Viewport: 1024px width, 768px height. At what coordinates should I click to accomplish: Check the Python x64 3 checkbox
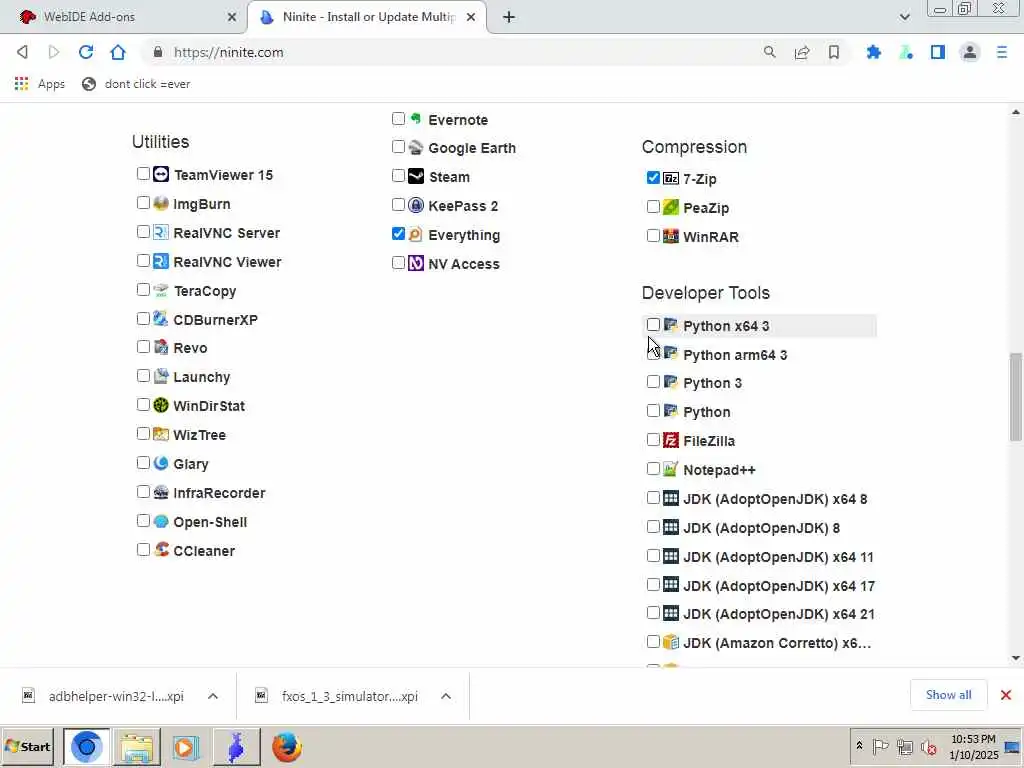pos(653,325)
